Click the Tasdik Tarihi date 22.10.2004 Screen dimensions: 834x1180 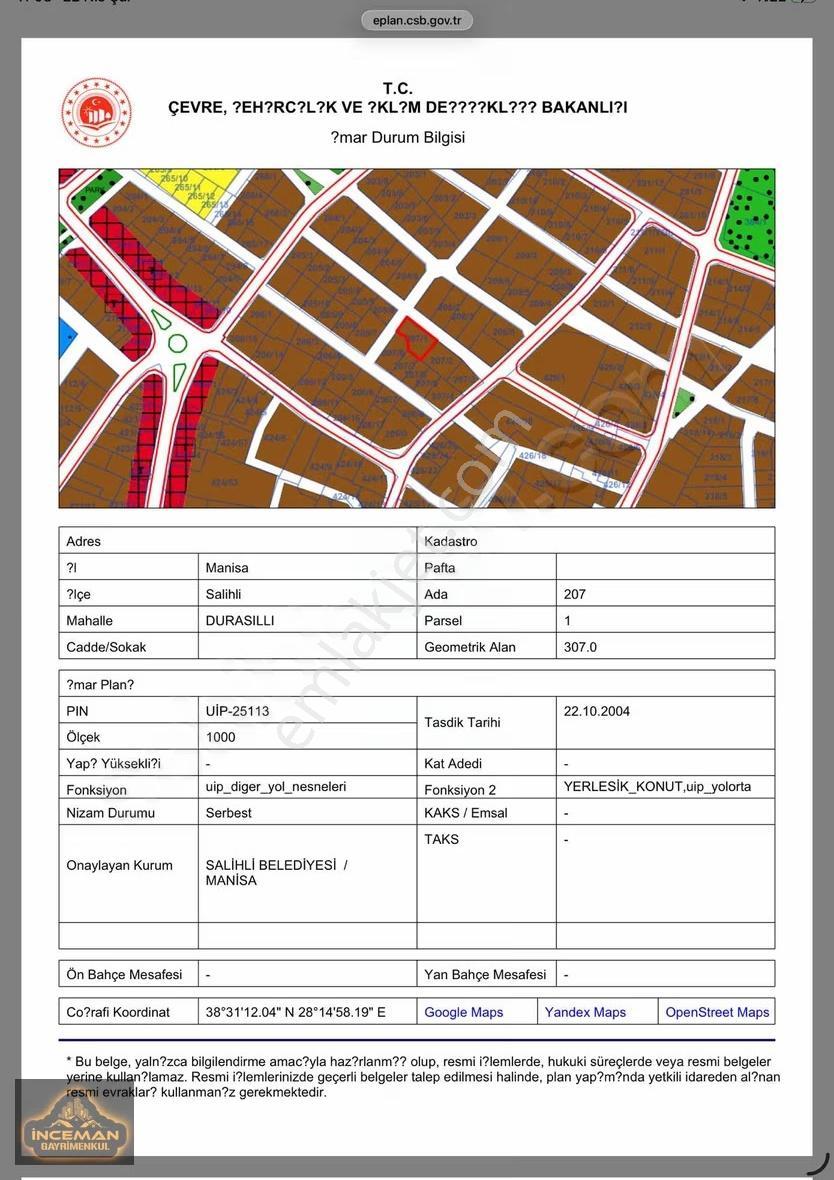(x=597, y=711)
